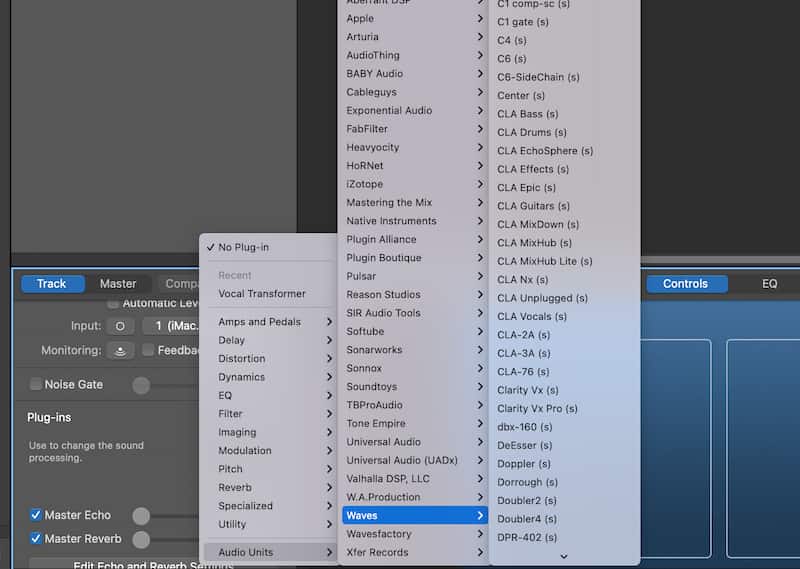800x569 pixels.
Task: Select the CLA-2A (s) plug-in
Action: click(x=564, y=335)
